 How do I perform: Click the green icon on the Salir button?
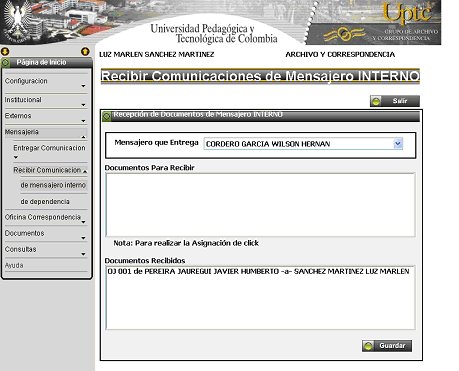click(376, 101)
